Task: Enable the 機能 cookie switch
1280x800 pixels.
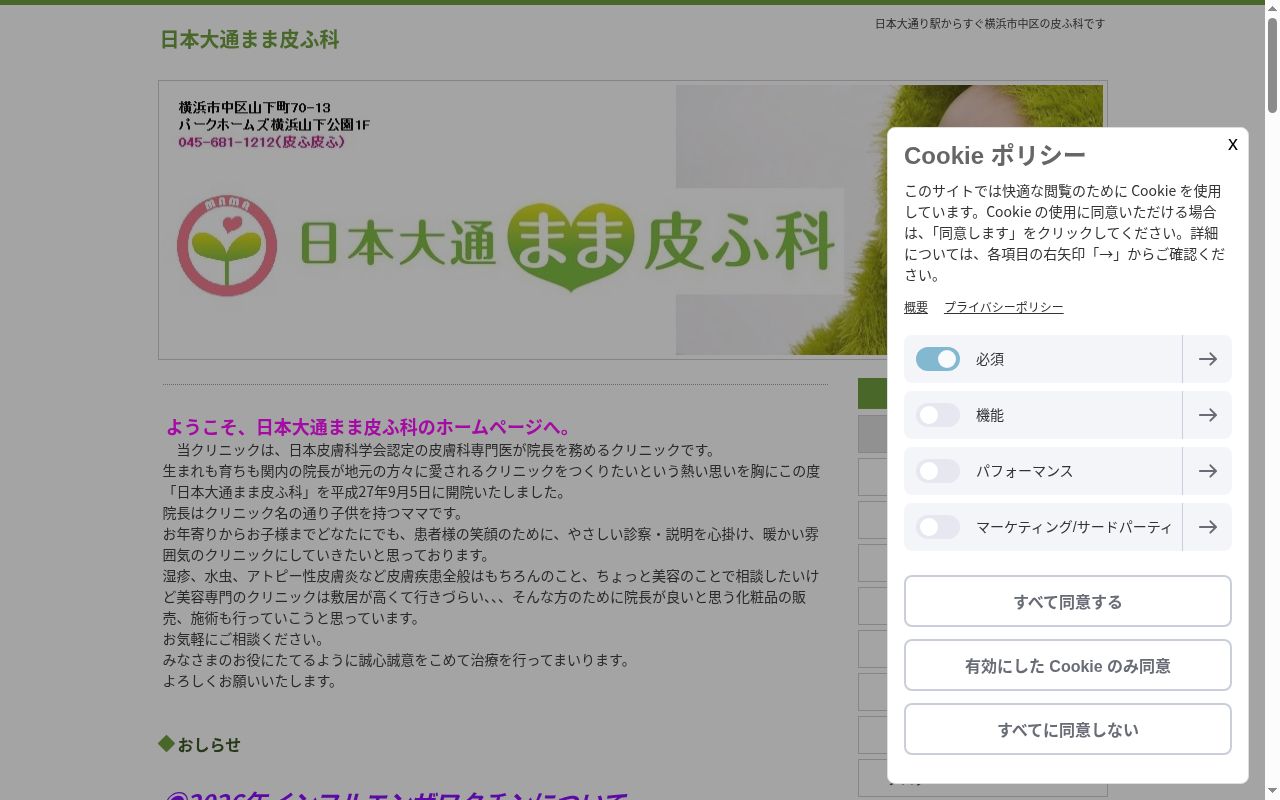Action: pyautogui.click(x=938, y=415)
